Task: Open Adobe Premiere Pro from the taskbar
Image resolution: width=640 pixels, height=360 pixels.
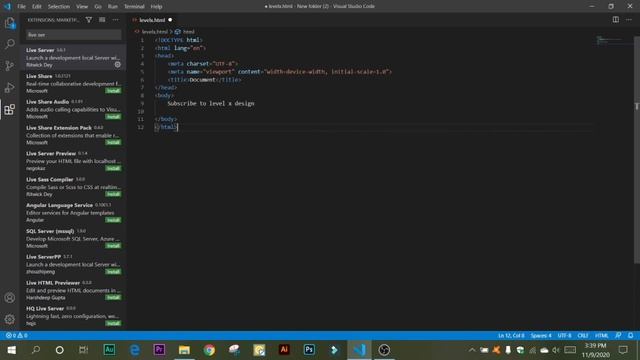Action: point(159,350)
